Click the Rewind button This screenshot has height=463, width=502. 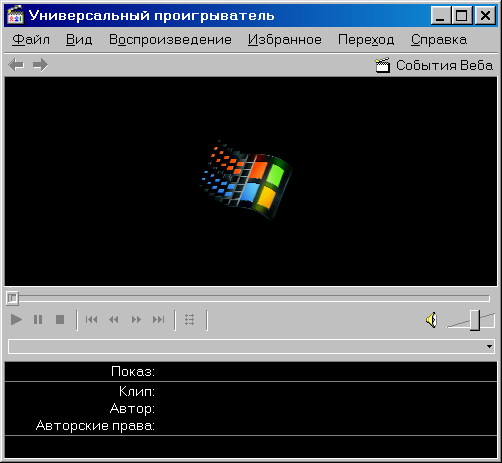click(x=114, y=320)
